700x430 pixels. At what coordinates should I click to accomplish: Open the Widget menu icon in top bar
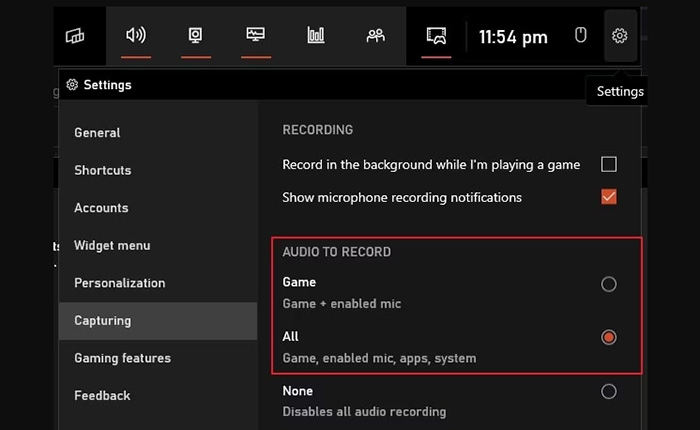[75, 36]
